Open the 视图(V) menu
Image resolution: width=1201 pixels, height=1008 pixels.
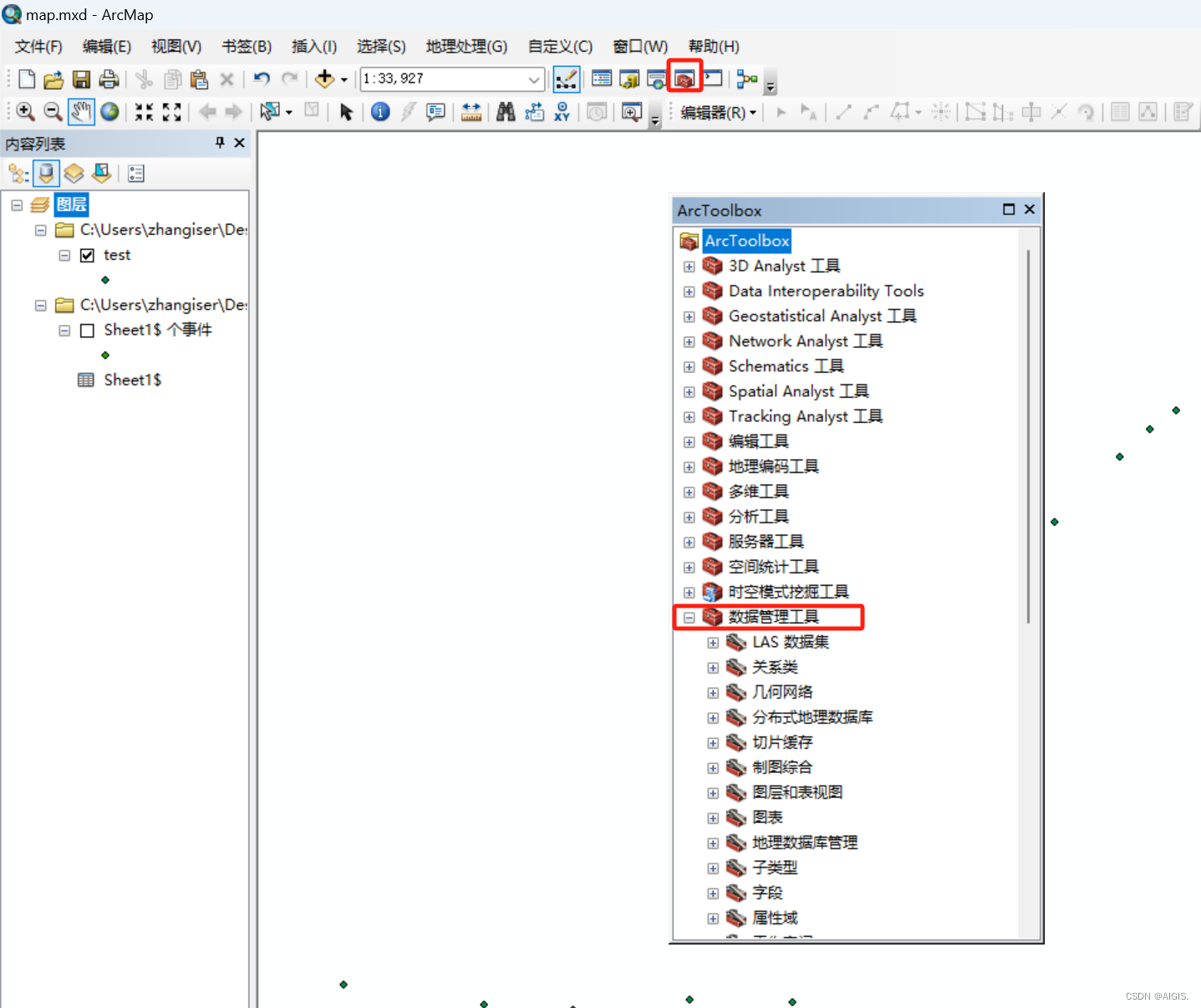[176, 47]
